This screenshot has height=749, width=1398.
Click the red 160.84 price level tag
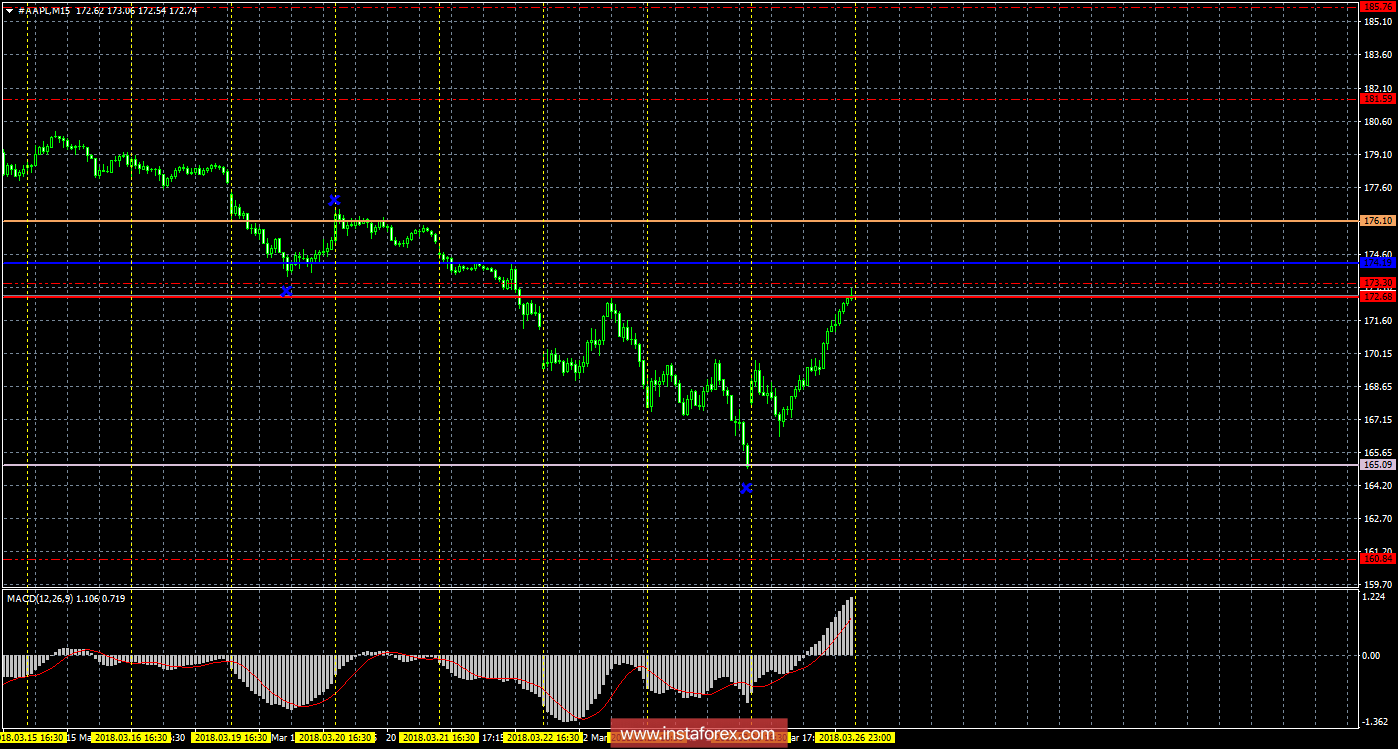[1378, 559]
